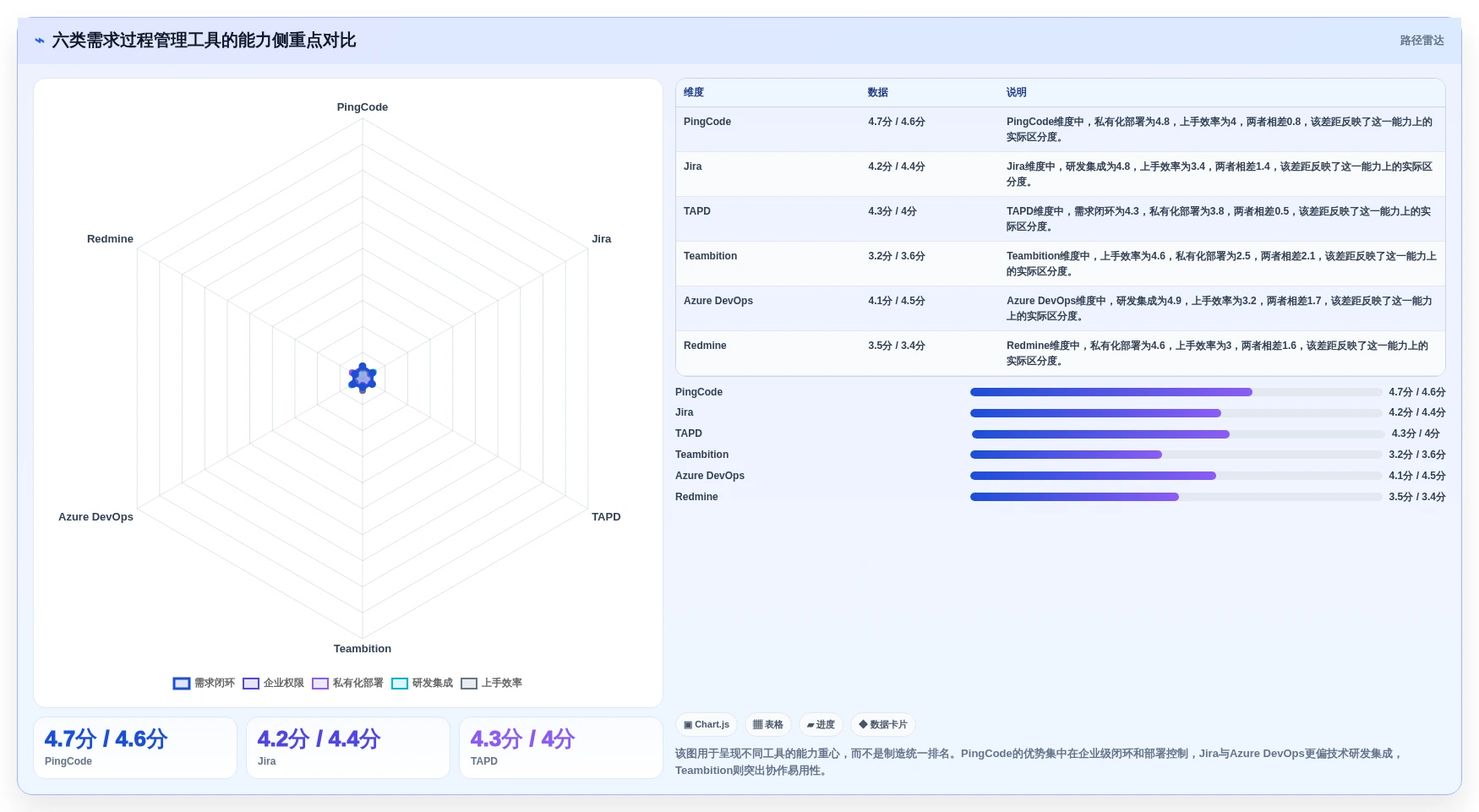Click the Redmine progress bar
This screenshot has height=812, width=1479.
pos(1176,497)
